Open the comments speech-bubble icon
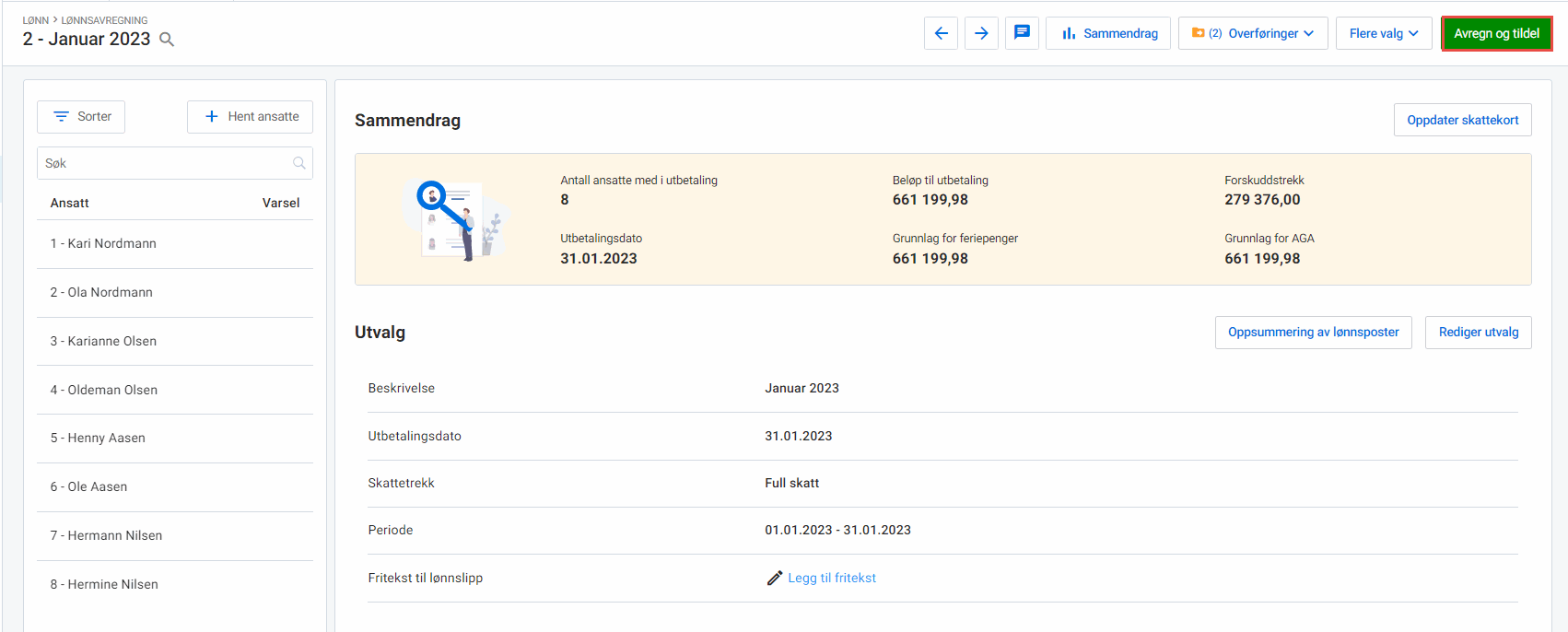The width and height of the screenshot is (1568, 632). coord(1022,33)
